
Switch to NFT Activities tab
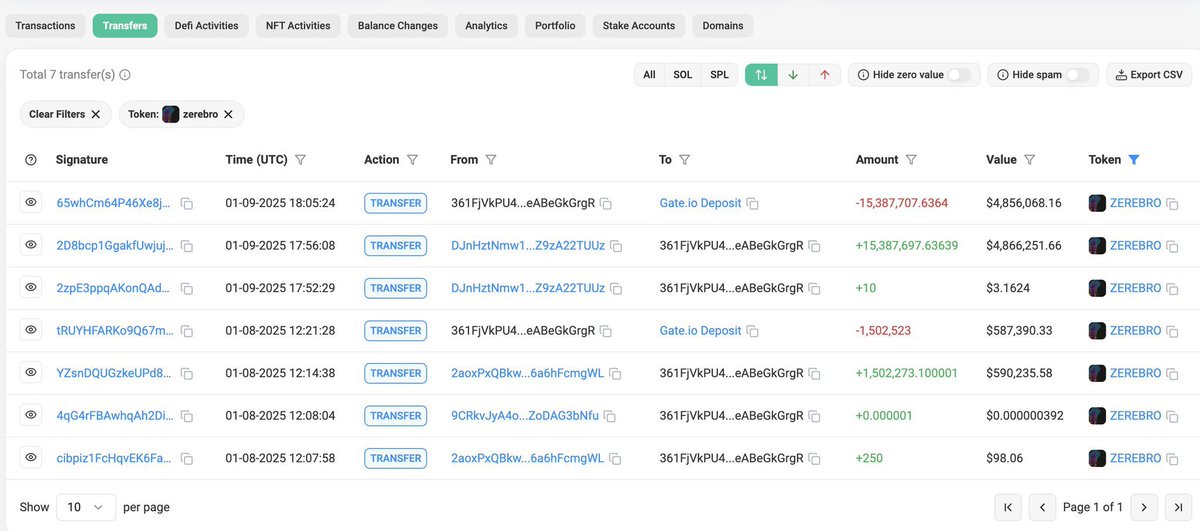[298, 26]
